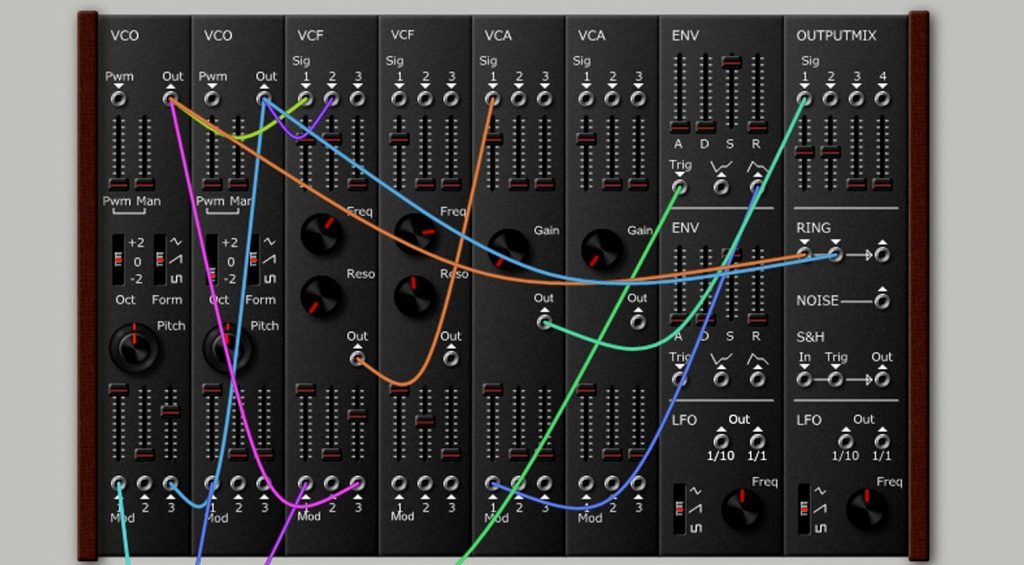Toggle the first VCO Form waveform switch
Viewport: 1024px width, 565px height.
[159, 260]
